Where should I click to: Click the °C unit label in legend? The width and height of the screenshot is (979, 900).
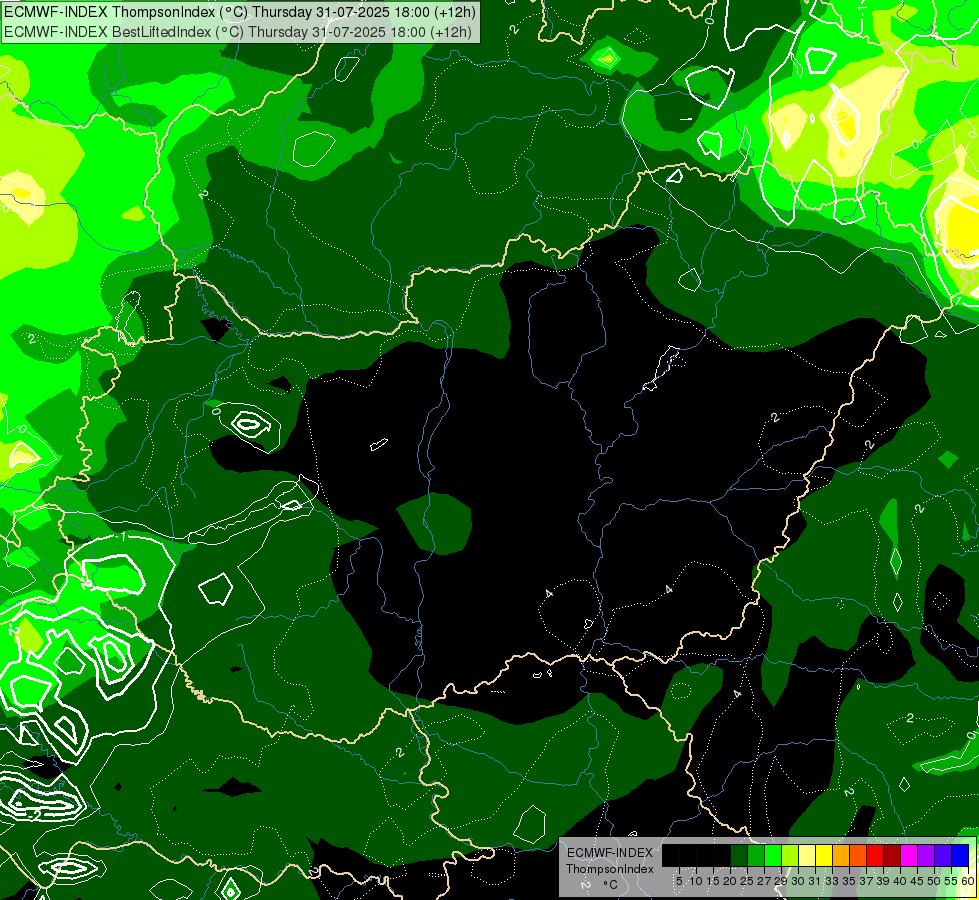coord(610,884)
